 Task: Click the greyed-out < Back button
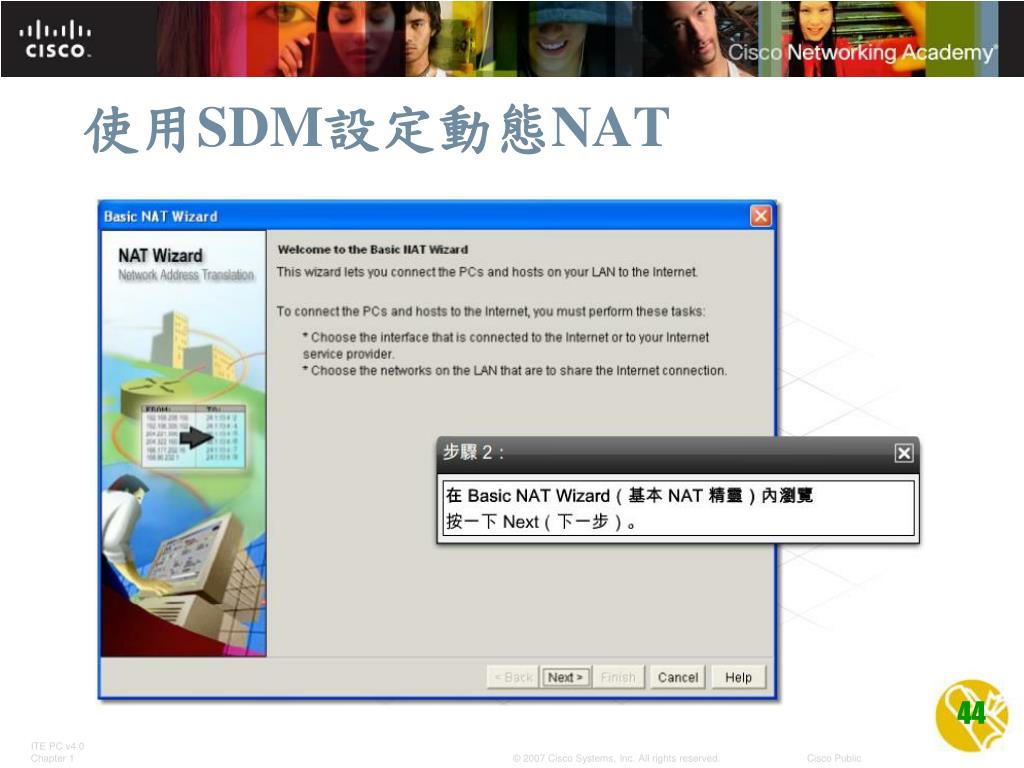(513, 677)
